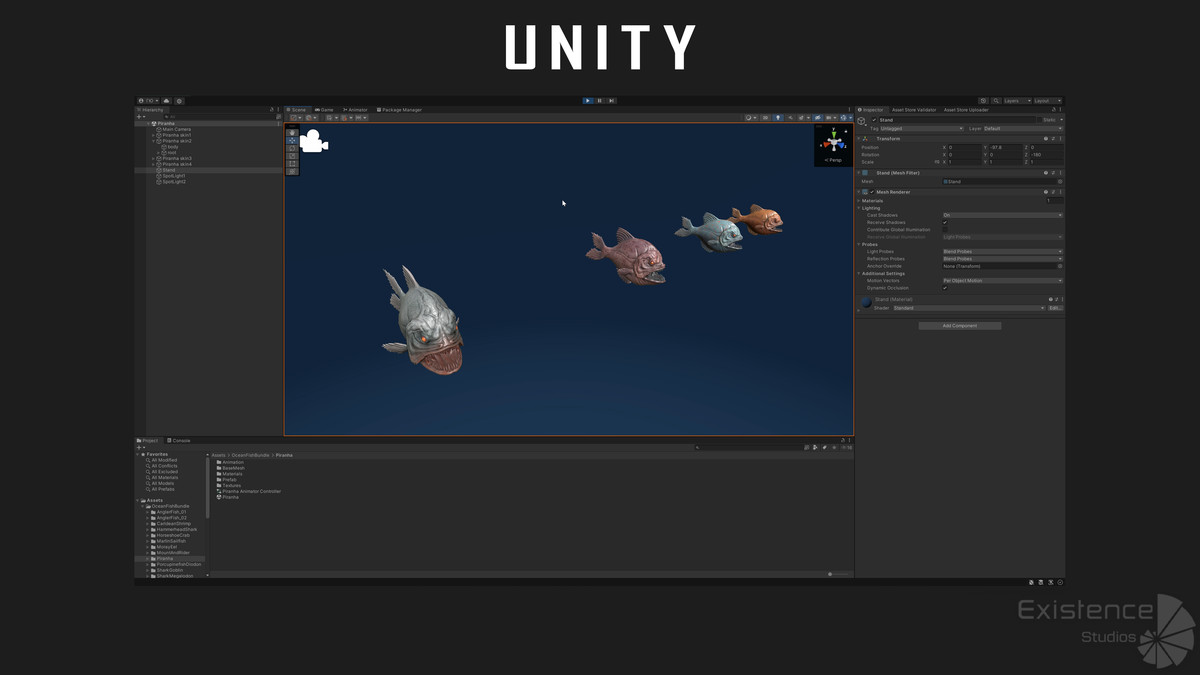Select the Scale tool
The width and height of the screenshot is (1200, 675).
[x=292, y=155]
